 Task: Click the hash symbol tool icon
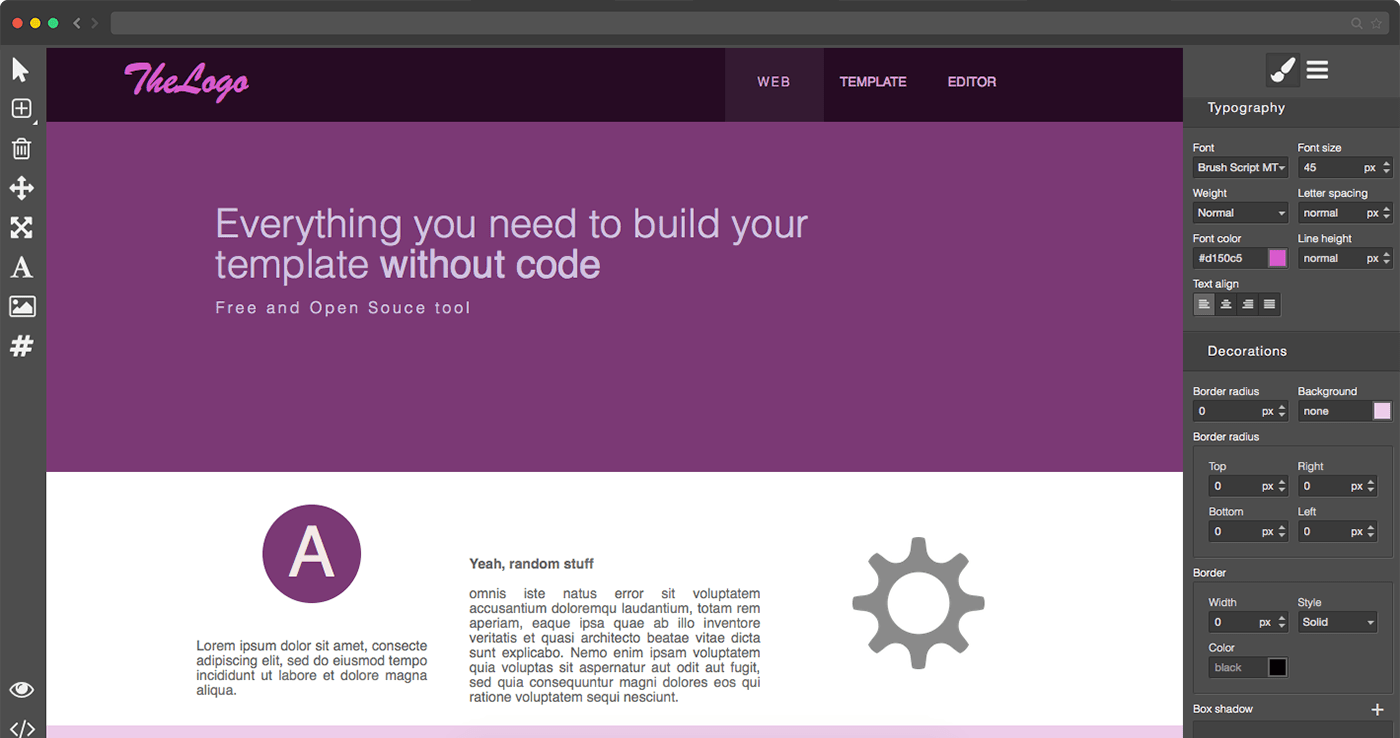21,346
